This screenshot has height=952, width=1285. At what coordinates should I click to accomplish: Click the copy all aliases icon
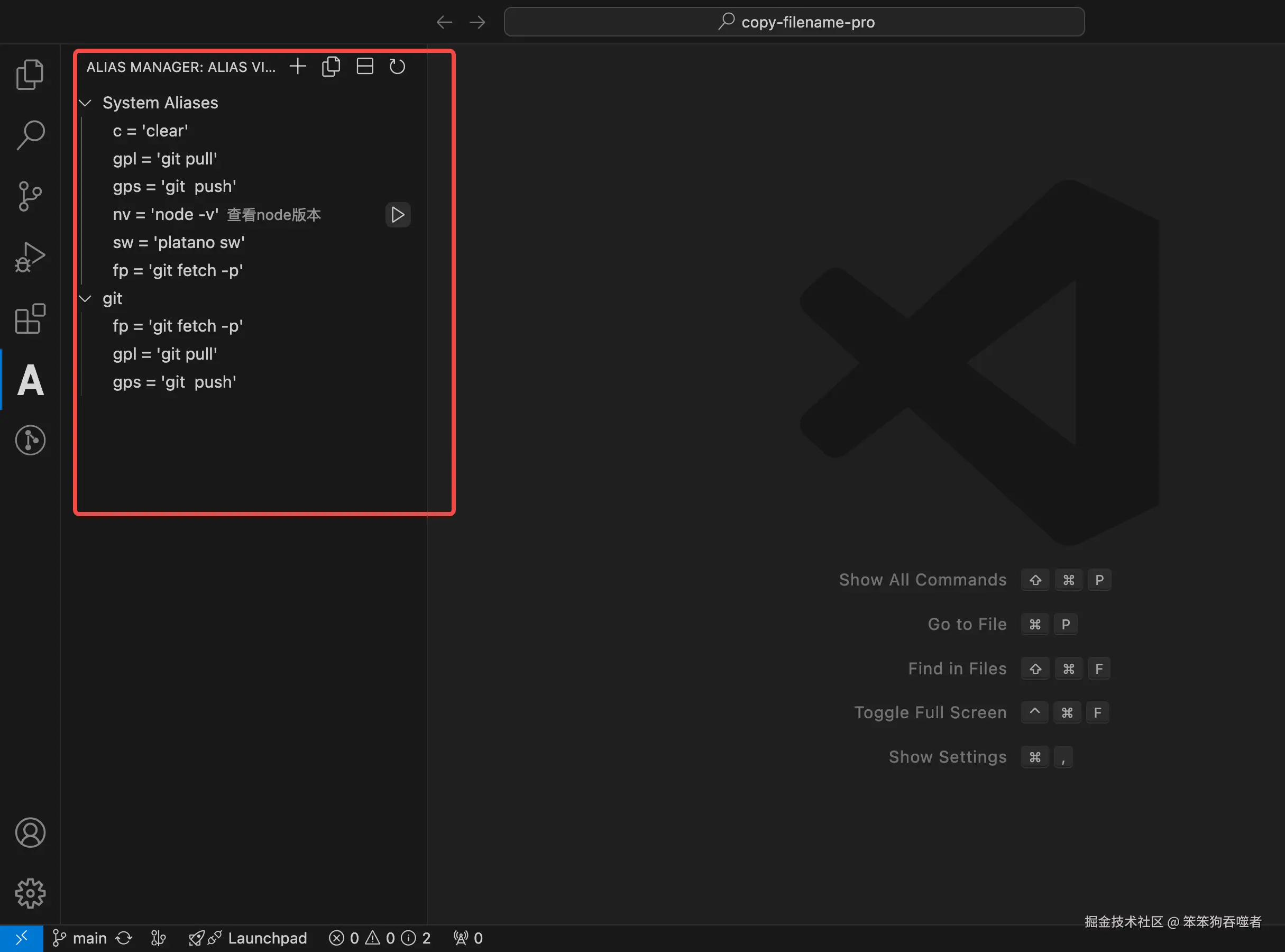click(331, 67)
